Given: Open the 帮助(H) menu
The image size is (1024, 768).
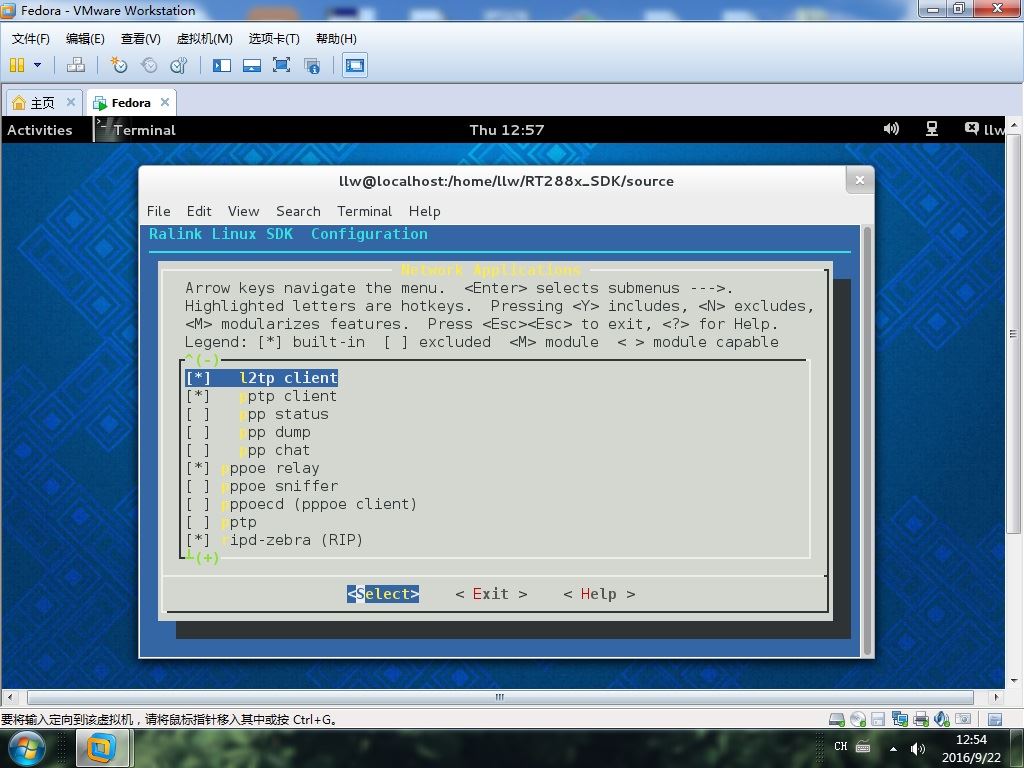Looking at the screenshot, I should [x=336, y=39].
